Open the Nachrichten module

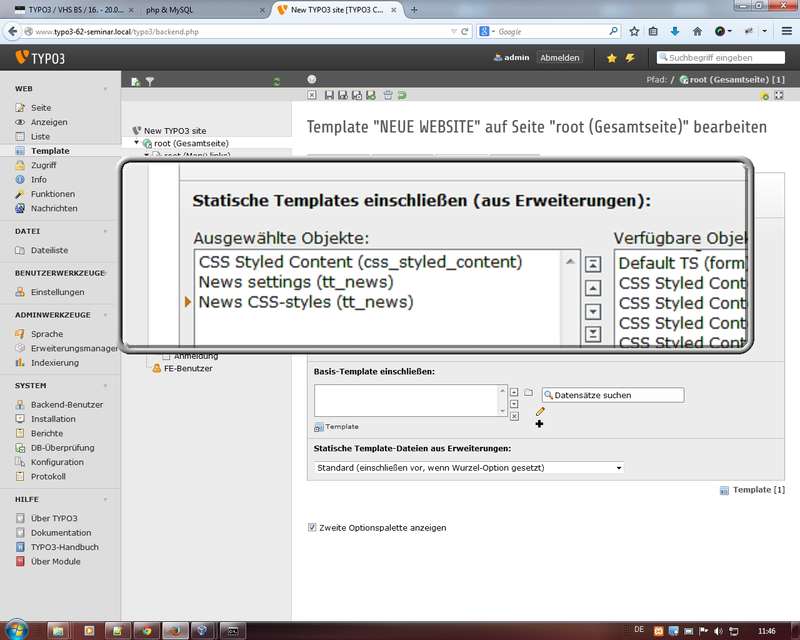click(54, 208)
